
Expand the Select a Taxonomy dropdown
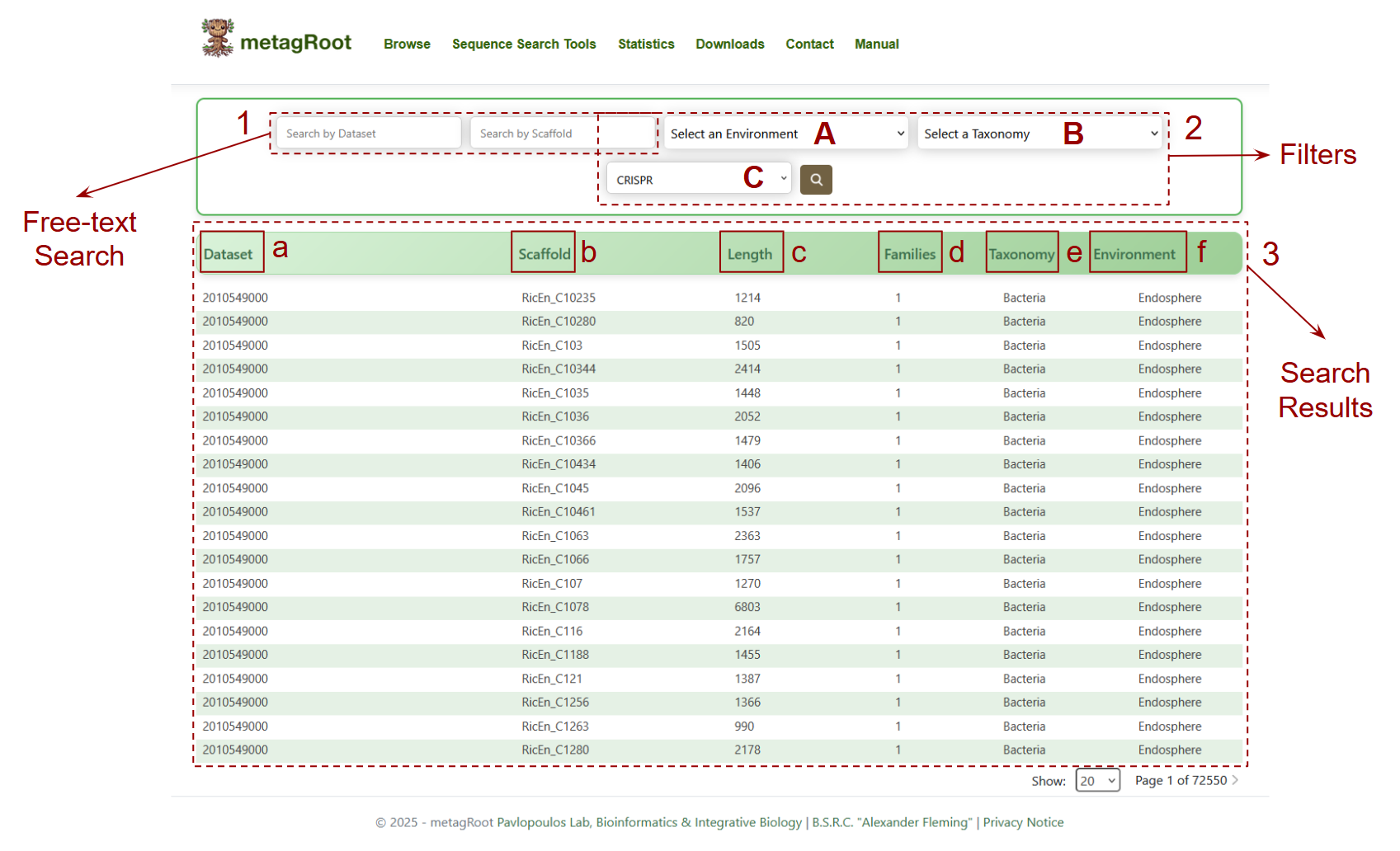1040,134
